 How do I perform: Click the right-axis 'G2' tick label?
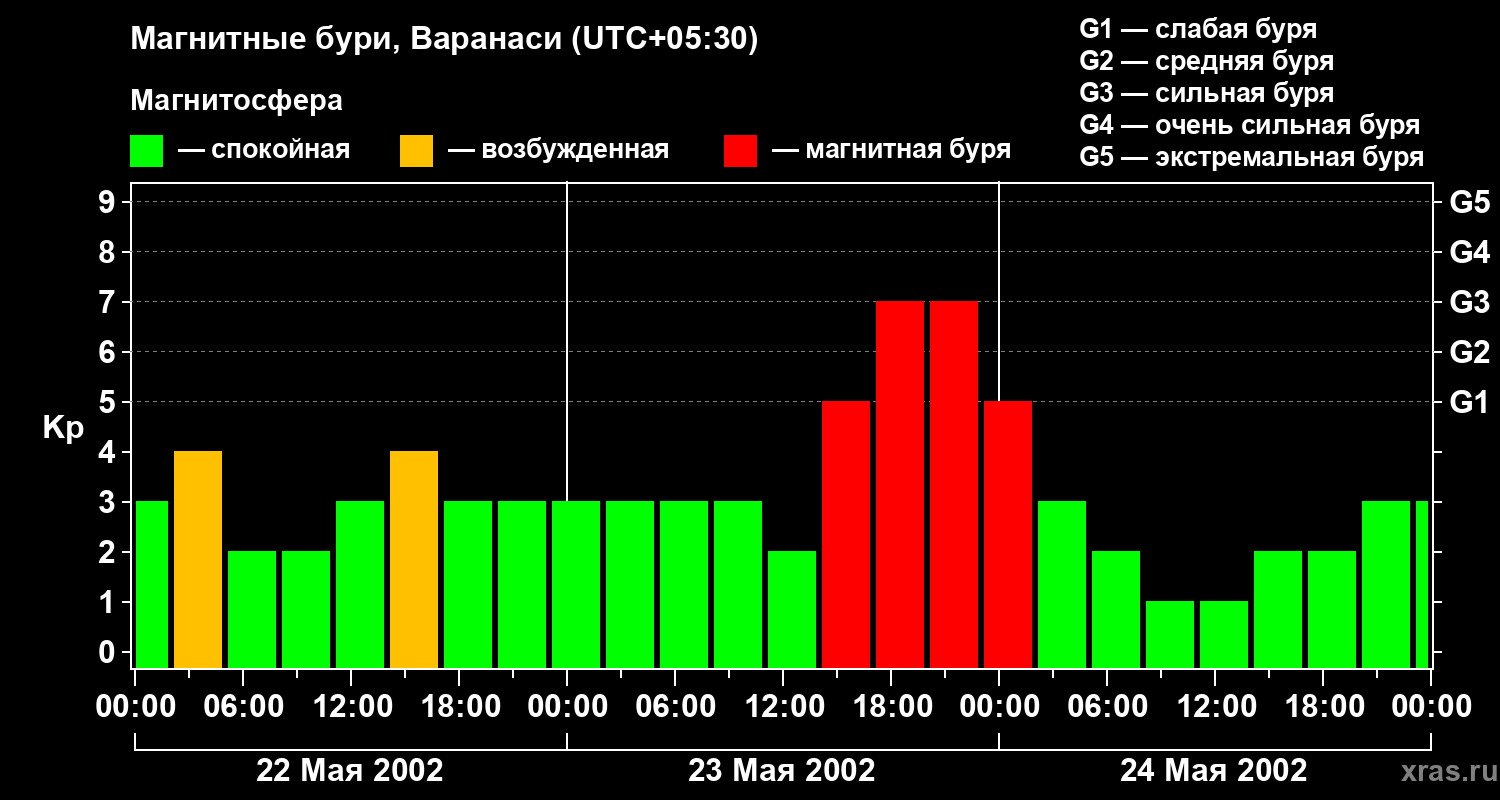click(1469, 352)
